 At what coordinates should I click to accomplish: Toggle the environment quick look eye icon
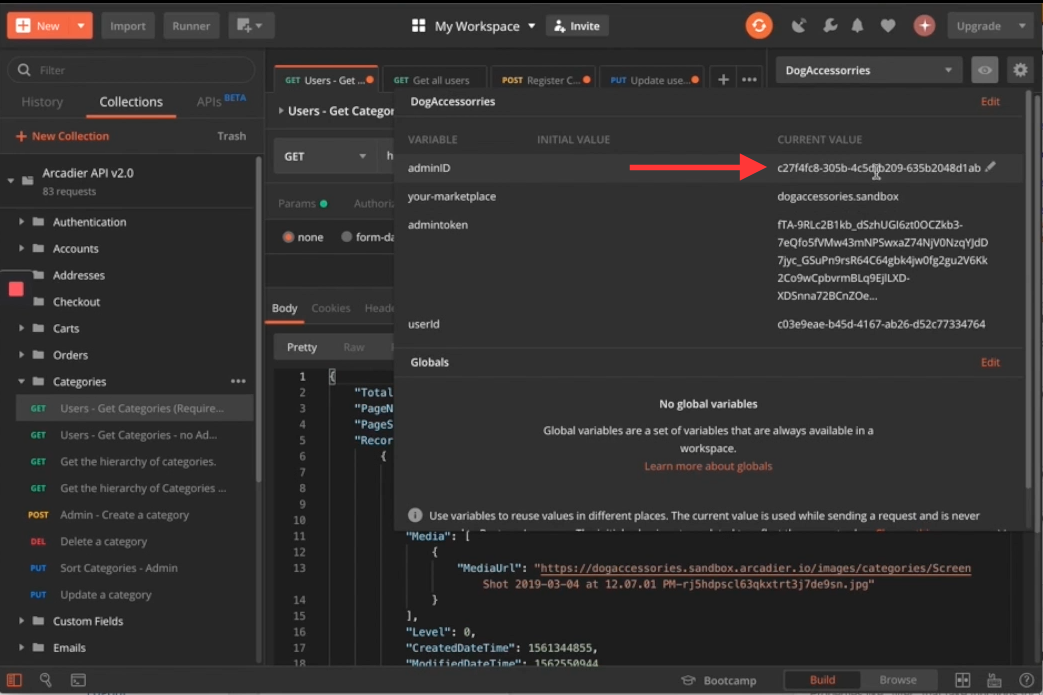[984, 70]
